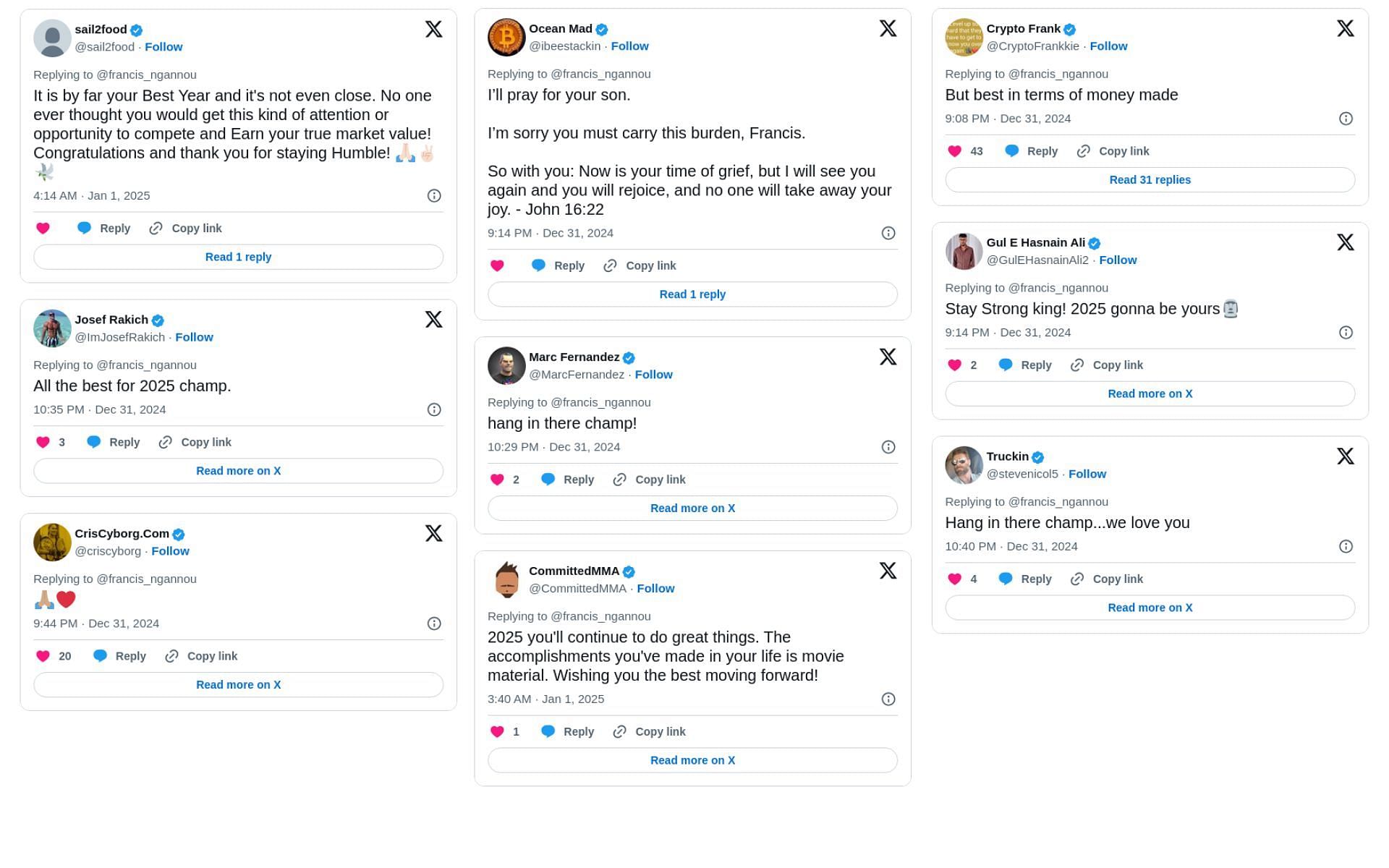Click the X (Twitter) icon on sail2food tweet

433,28
